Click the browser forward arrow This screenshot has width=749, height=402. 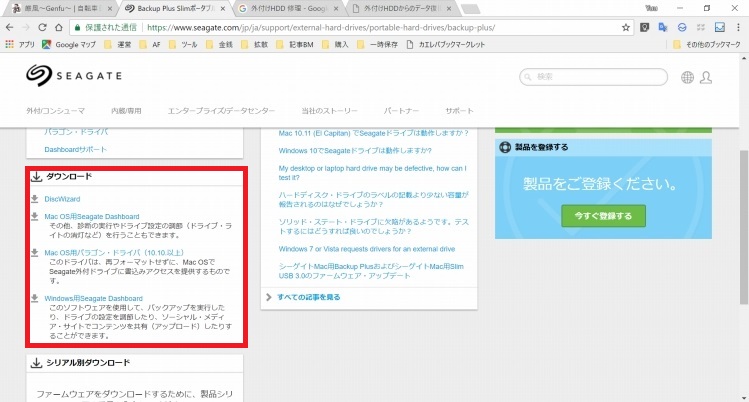(x=26, y=27)
